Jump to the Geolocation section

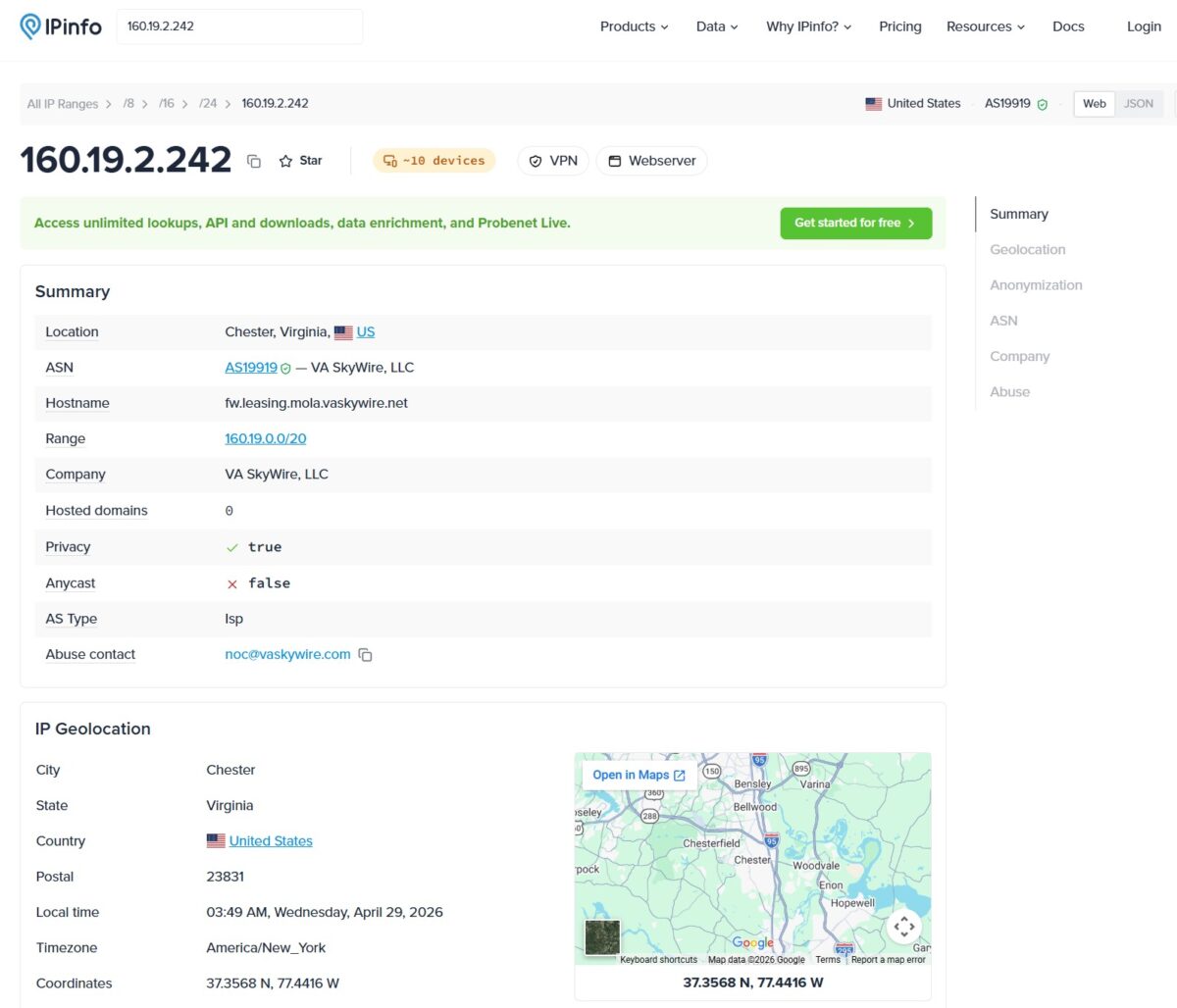pos(1028,250)
